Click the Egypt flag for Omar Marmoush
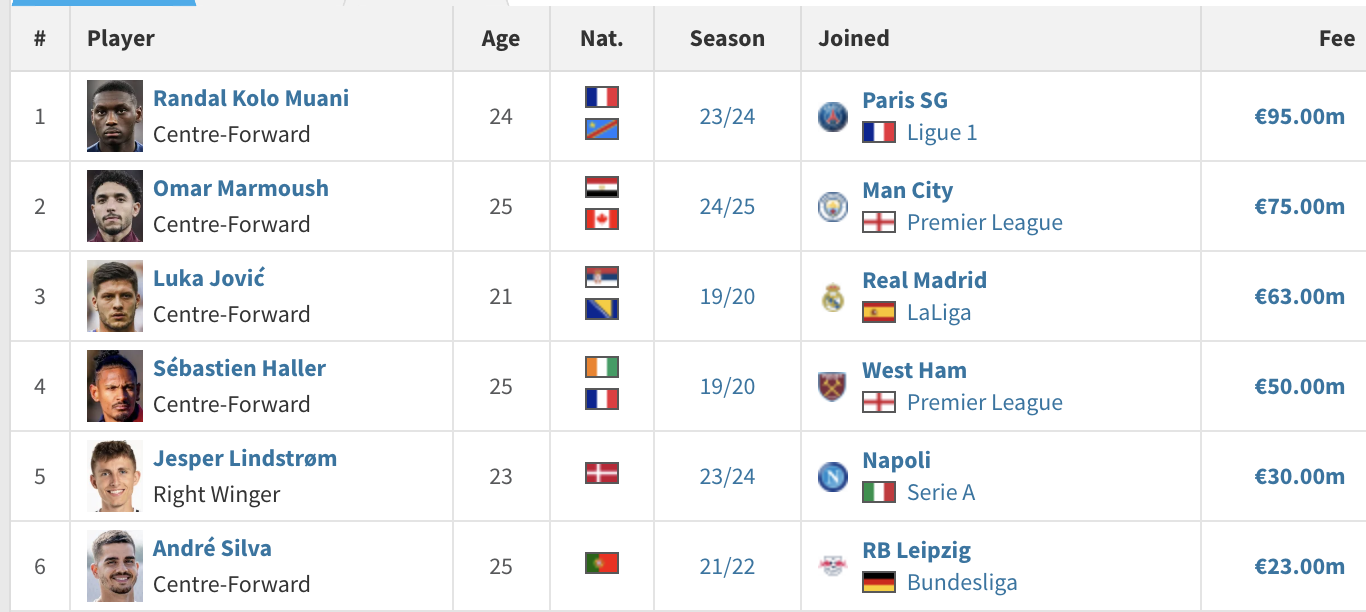 coord(602,187)
